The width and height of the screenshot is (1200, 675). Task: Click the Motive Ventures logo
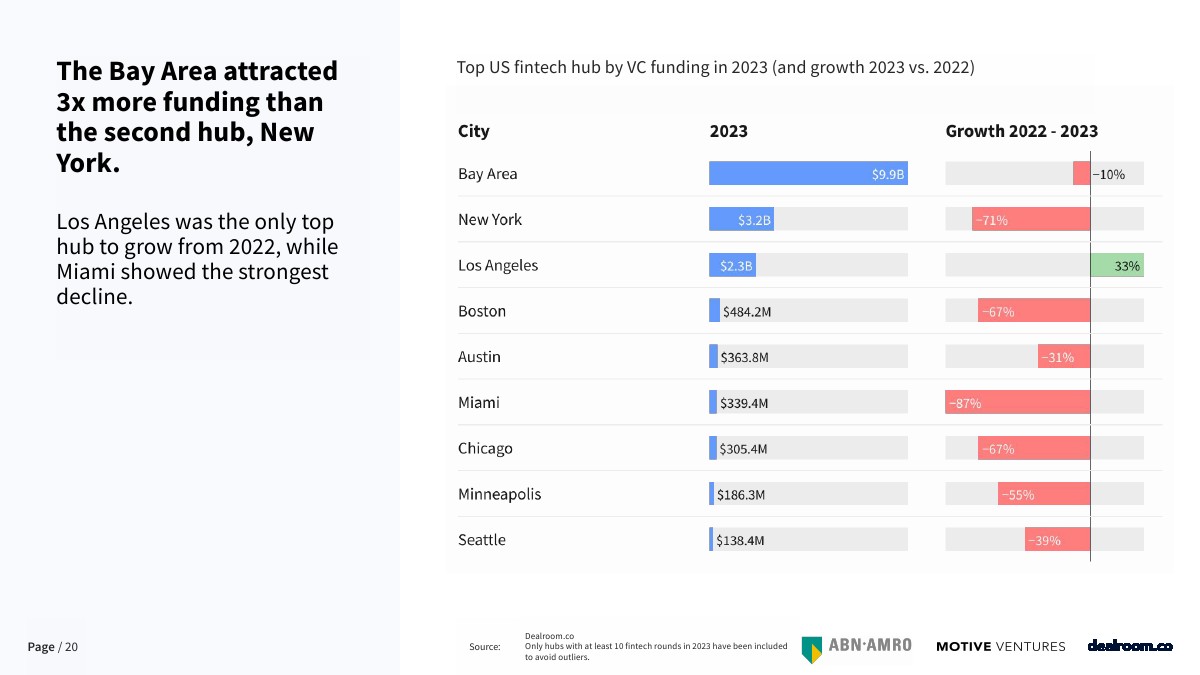1000,647
